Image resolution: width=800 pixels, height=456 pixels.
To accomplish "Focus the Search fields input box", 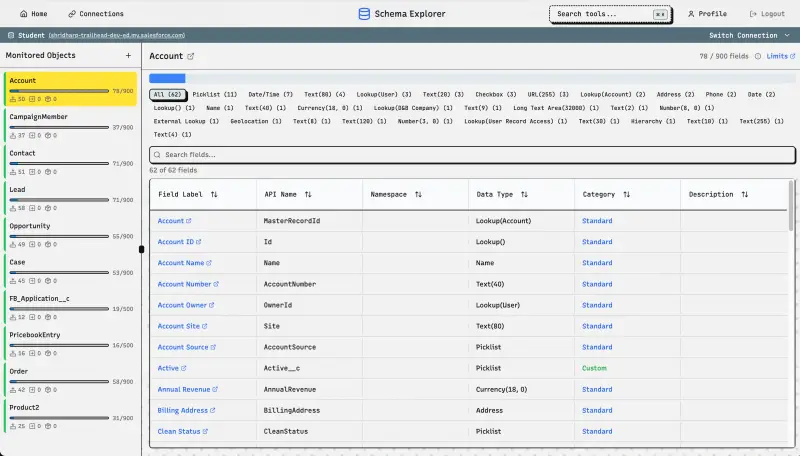I will coord(472,155).
